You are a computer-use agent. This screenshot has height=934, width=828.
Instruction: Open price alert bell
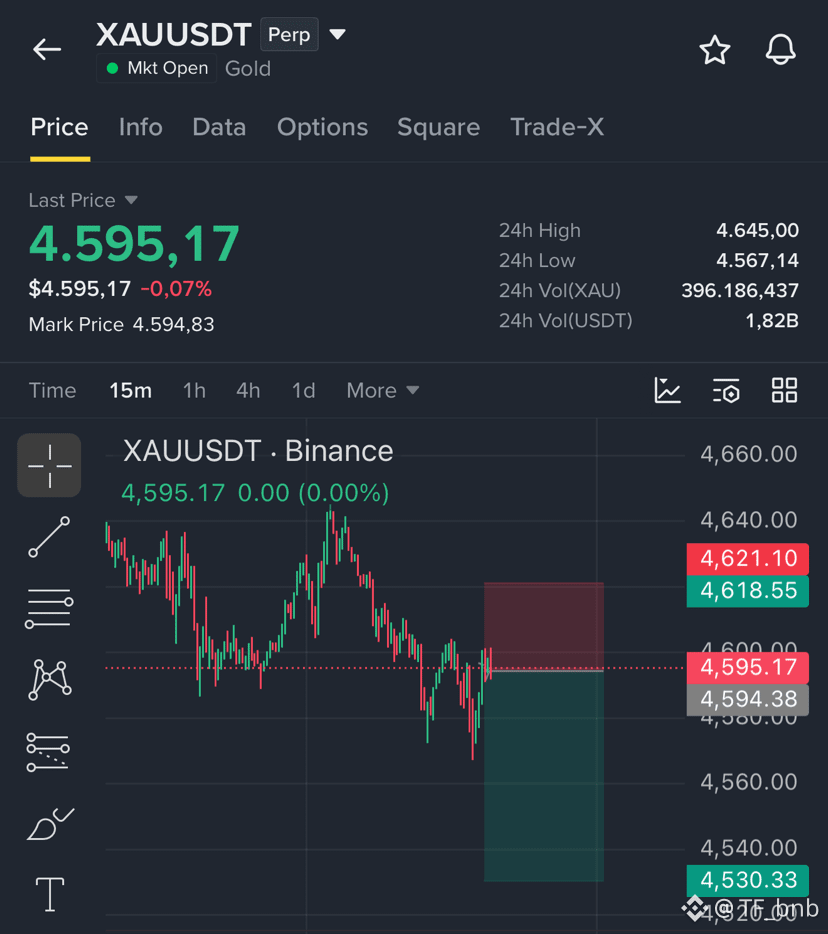[x=780, y=49]
